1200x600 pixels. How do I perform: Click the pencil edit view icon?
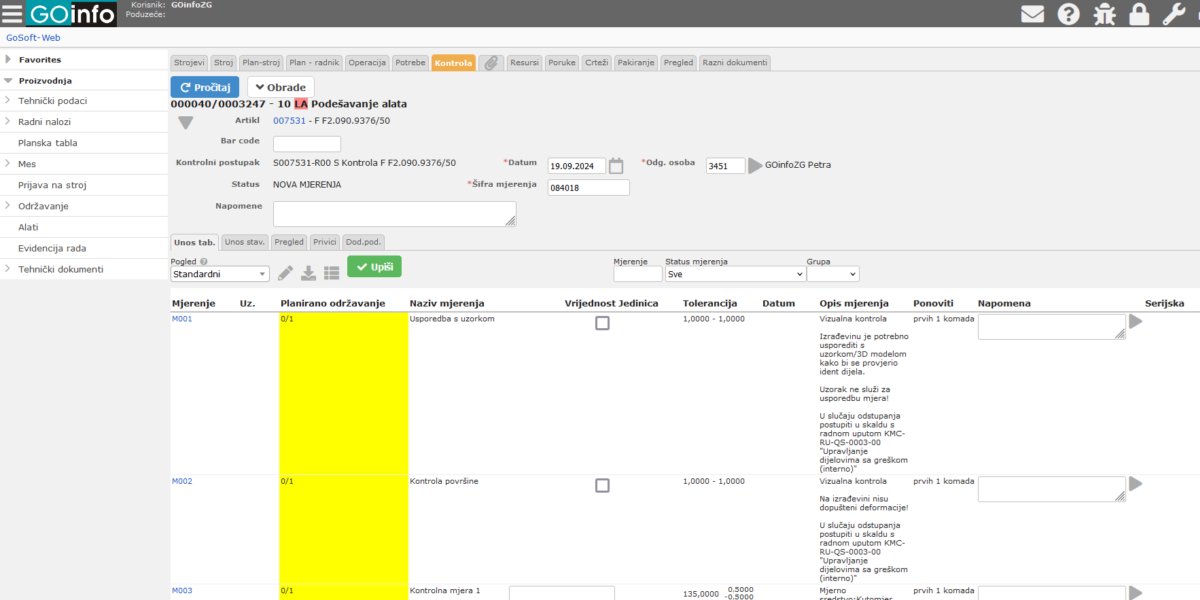coord(285,273)
